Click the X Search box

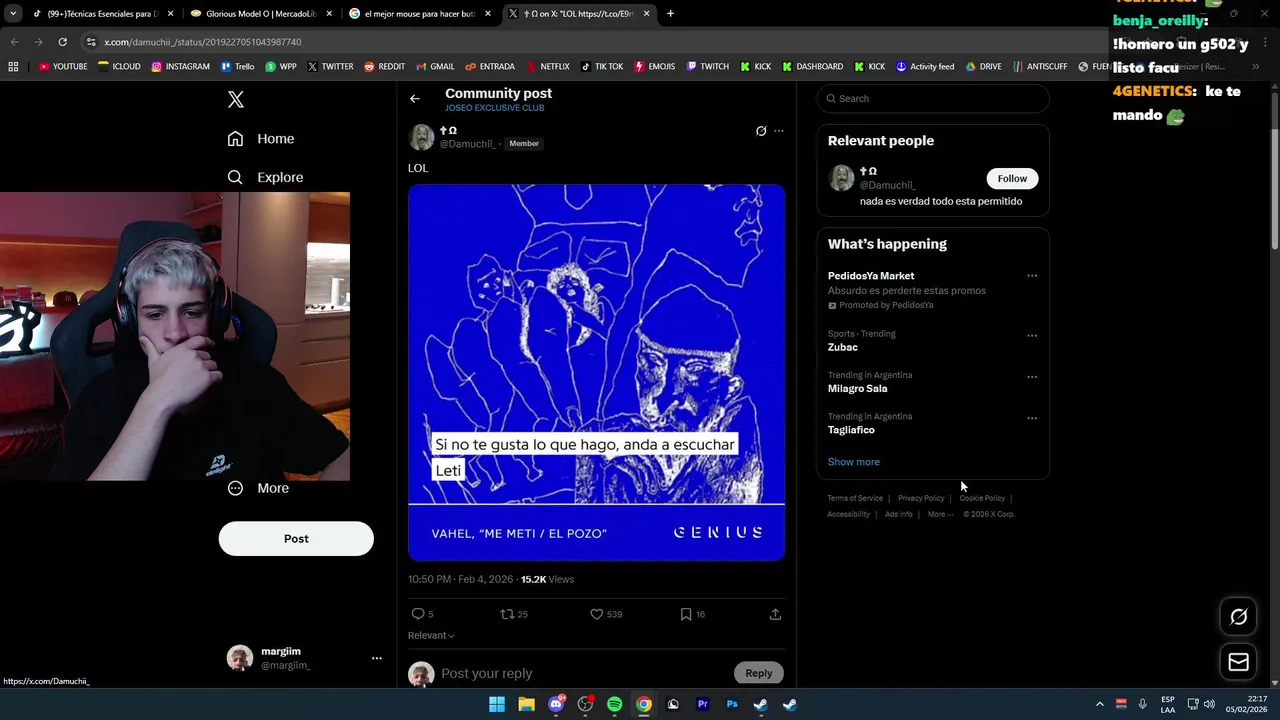[x=933, y=98]
